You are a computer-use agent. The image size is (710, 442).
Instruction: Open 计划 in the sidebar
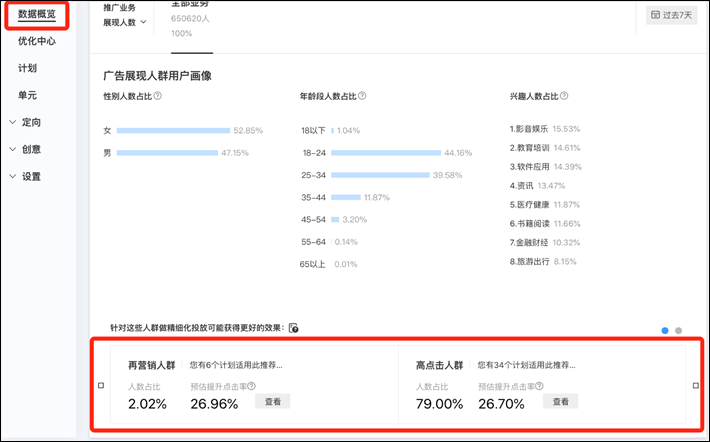28,69
